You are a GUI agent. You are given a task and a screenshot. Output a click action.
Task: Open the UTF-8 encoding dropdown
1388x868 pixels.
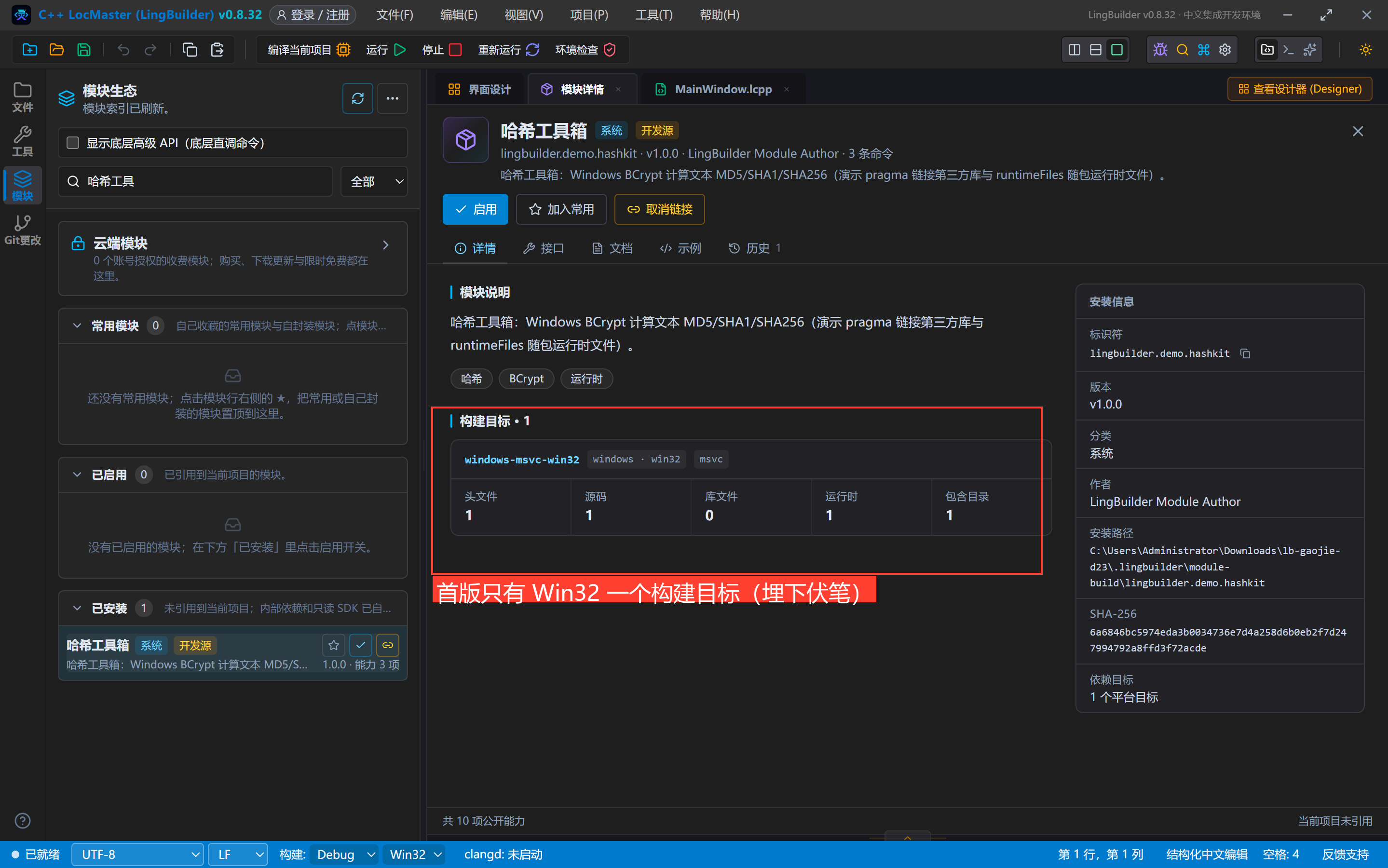[x=138, y=854]
